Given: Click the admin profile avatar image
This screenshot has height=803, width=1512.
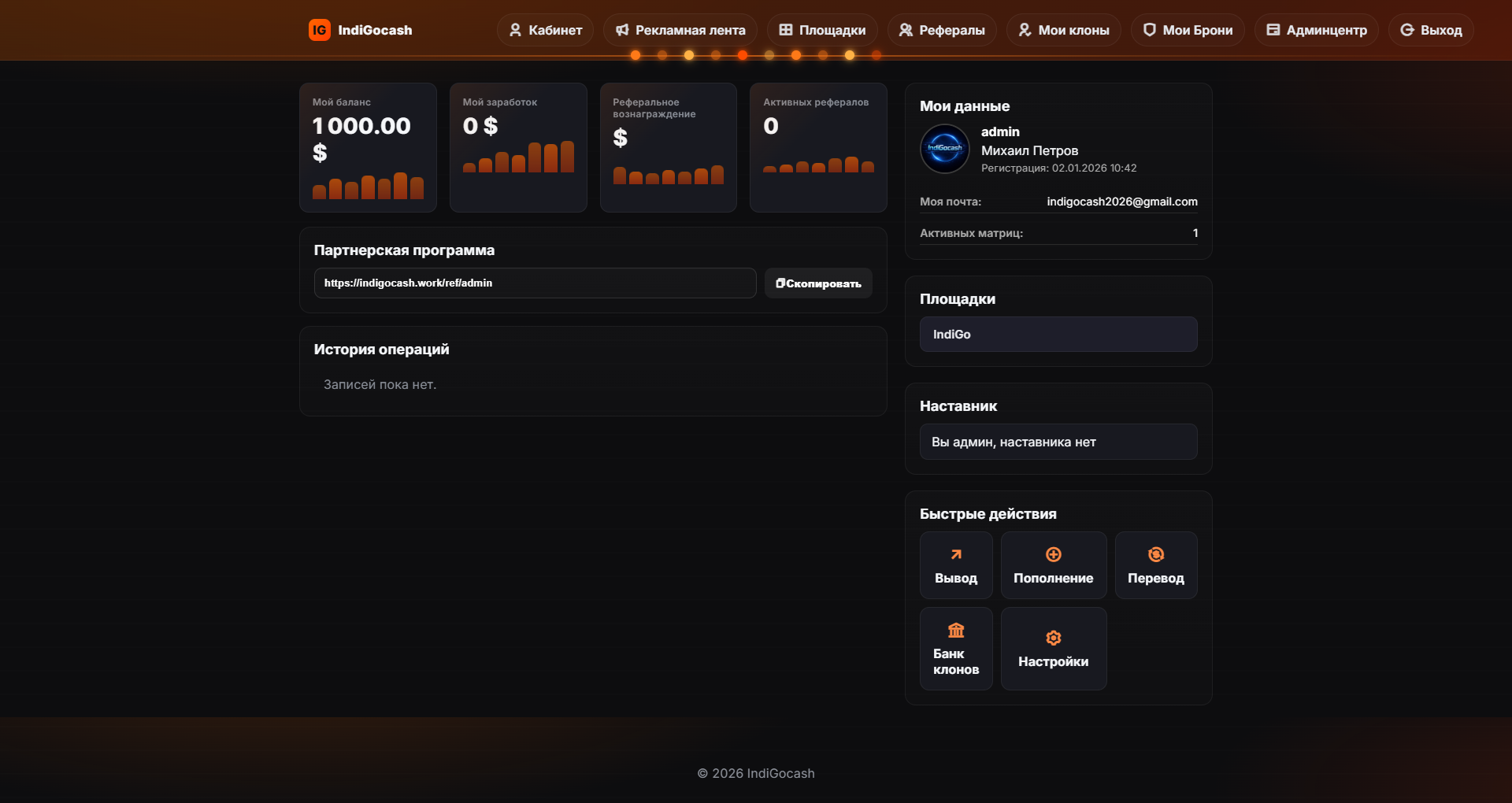Looking at the screenshot, I should [944, 149].
